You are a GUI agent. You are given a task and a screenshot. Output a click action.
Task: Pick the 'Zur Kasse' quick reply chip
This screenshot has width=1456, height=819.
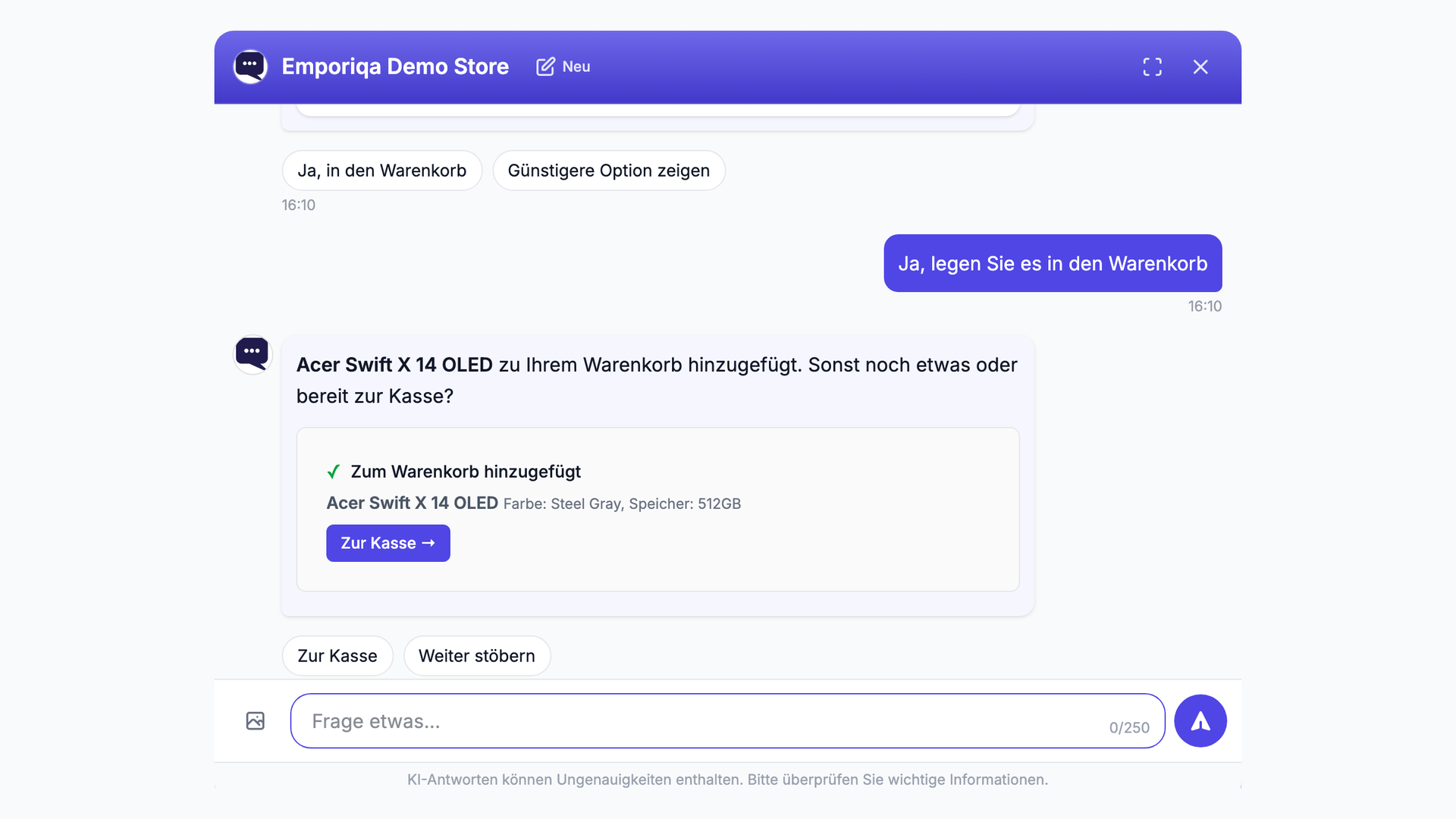pos(337,656)
